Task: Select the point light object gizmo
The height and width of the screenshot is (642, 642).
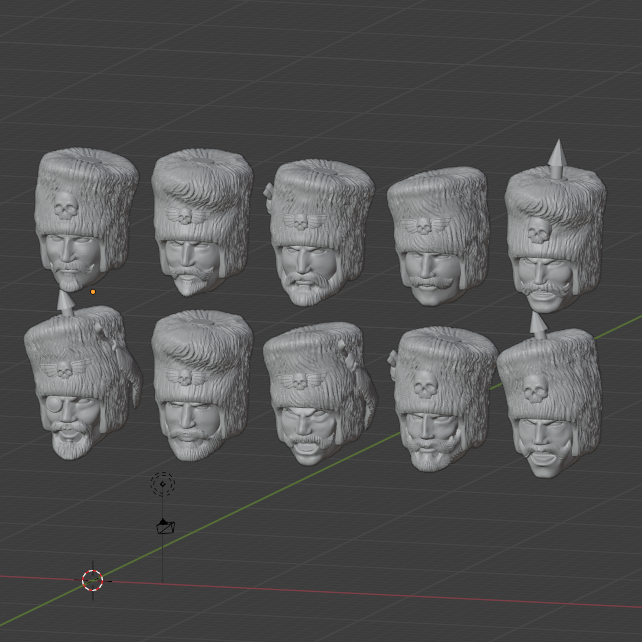Action: coord(163,484)
